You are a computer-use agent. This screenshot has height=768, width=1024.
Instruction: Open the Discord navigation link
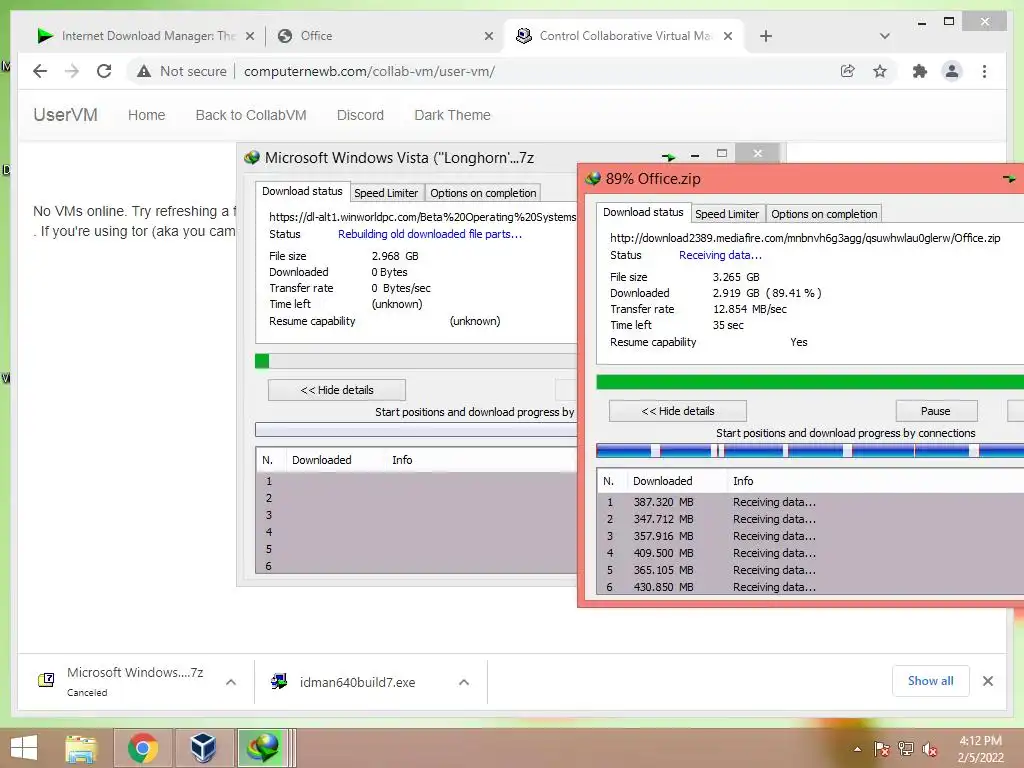click(x=360, y=115)
